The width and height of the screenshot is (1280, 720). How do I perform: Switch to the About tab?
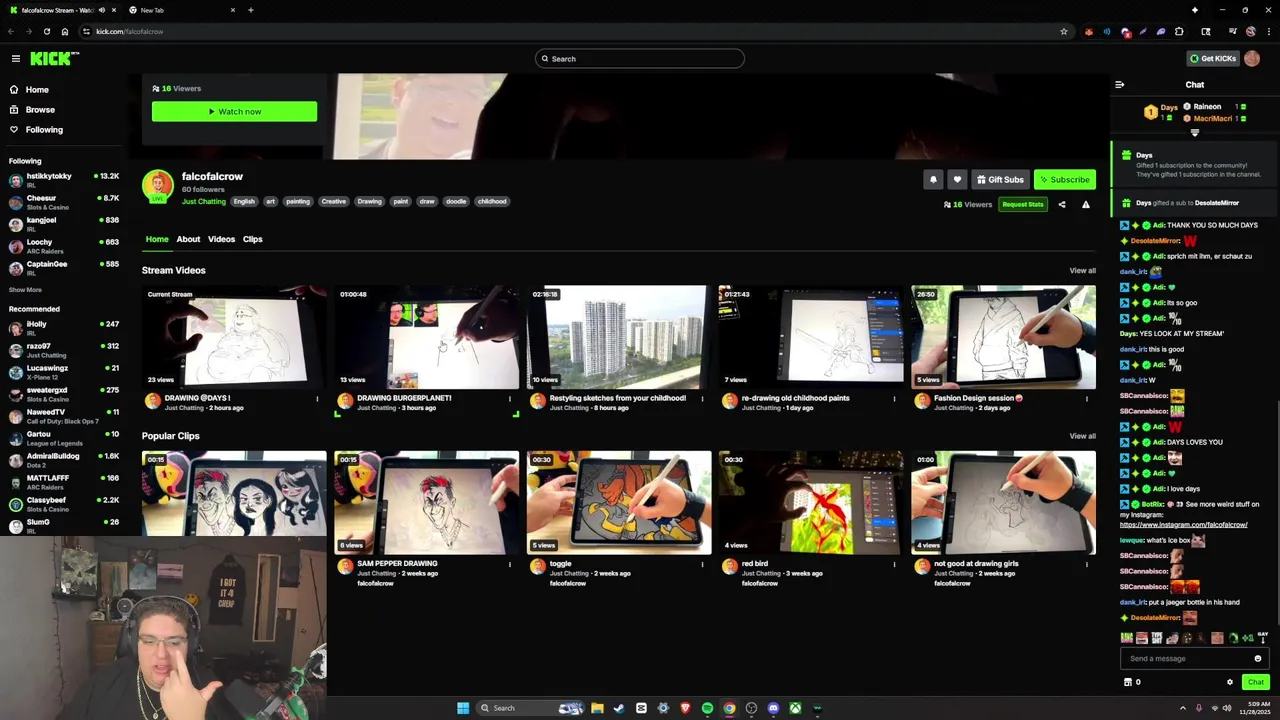coord(188,239)
